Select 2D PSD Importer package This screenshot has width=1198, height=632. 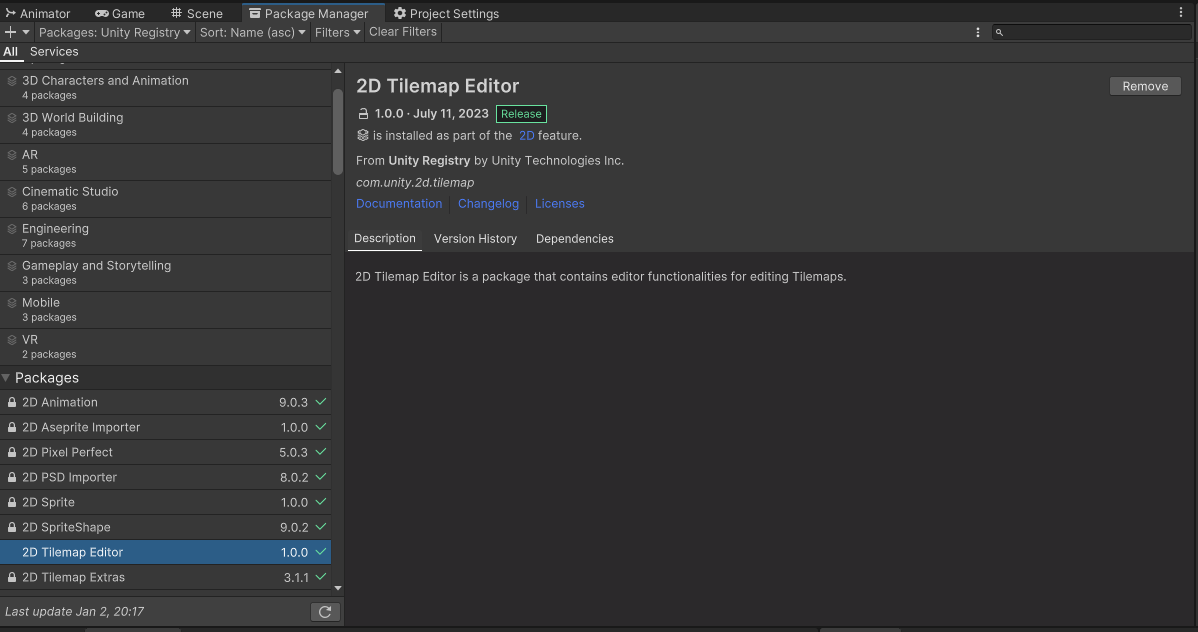click(166, 477)
